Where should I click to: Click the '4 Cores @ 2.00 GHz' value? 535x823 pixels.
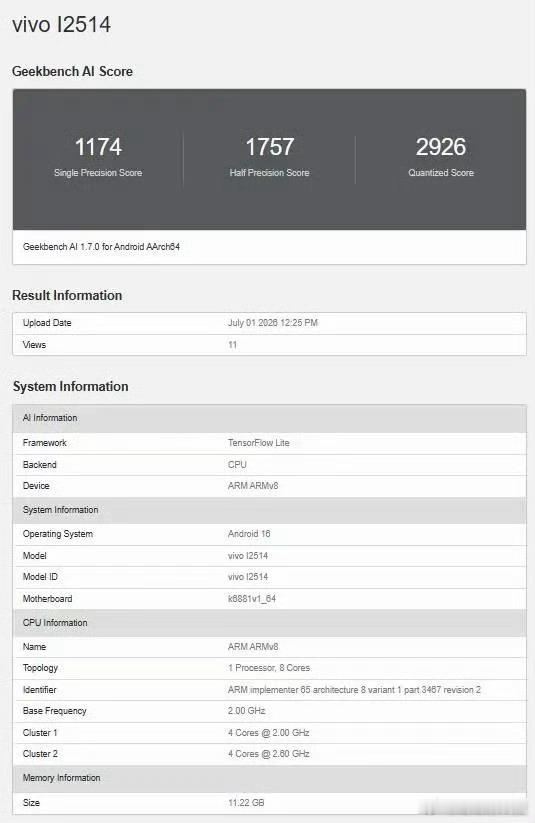pyautogui.click(x=269, y=733)
